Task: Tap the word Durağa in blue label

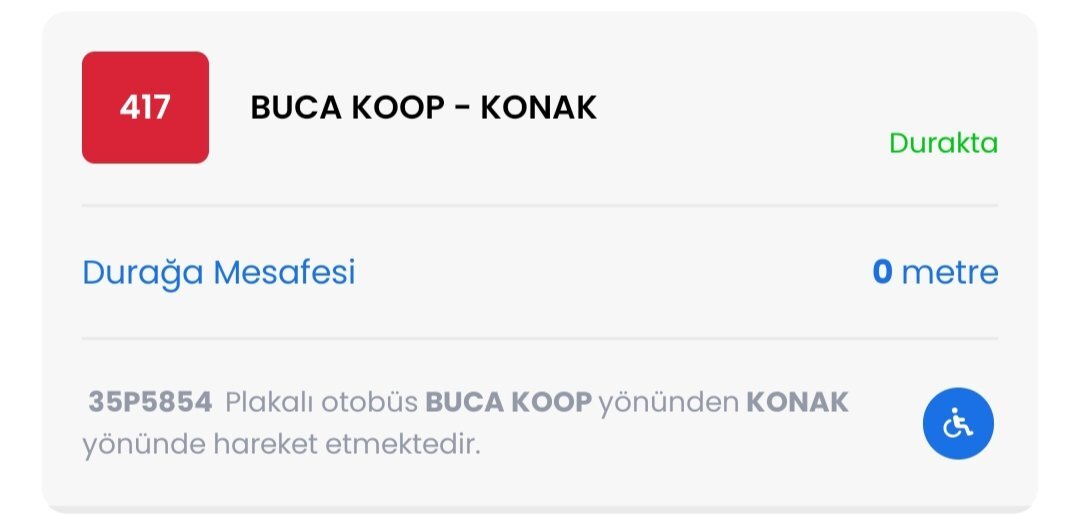Action: [143, 272]
